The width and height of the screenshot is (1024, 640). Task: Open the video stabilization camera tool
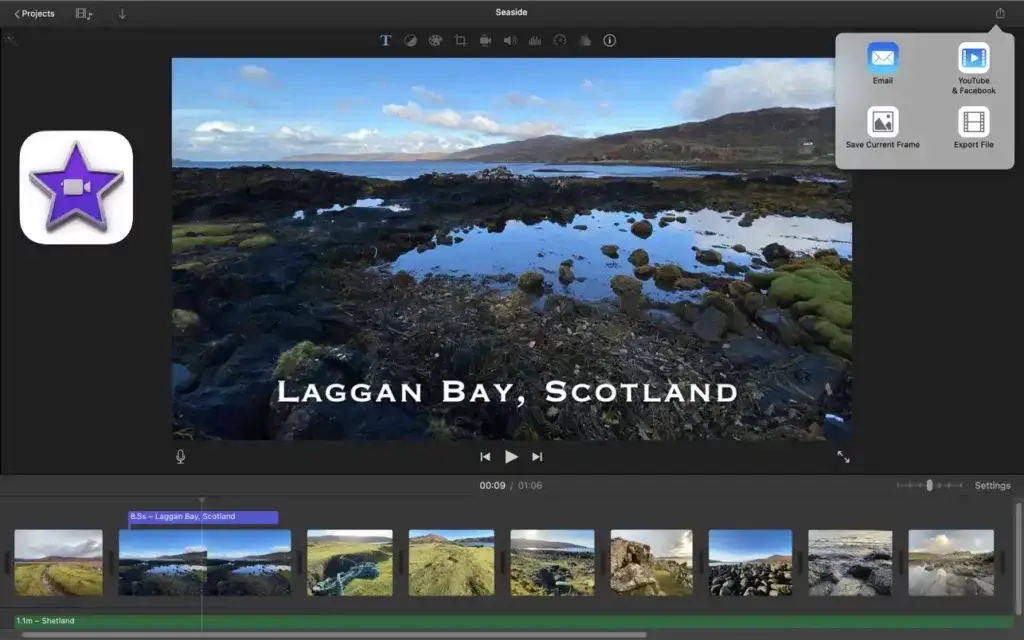(485, 41)
